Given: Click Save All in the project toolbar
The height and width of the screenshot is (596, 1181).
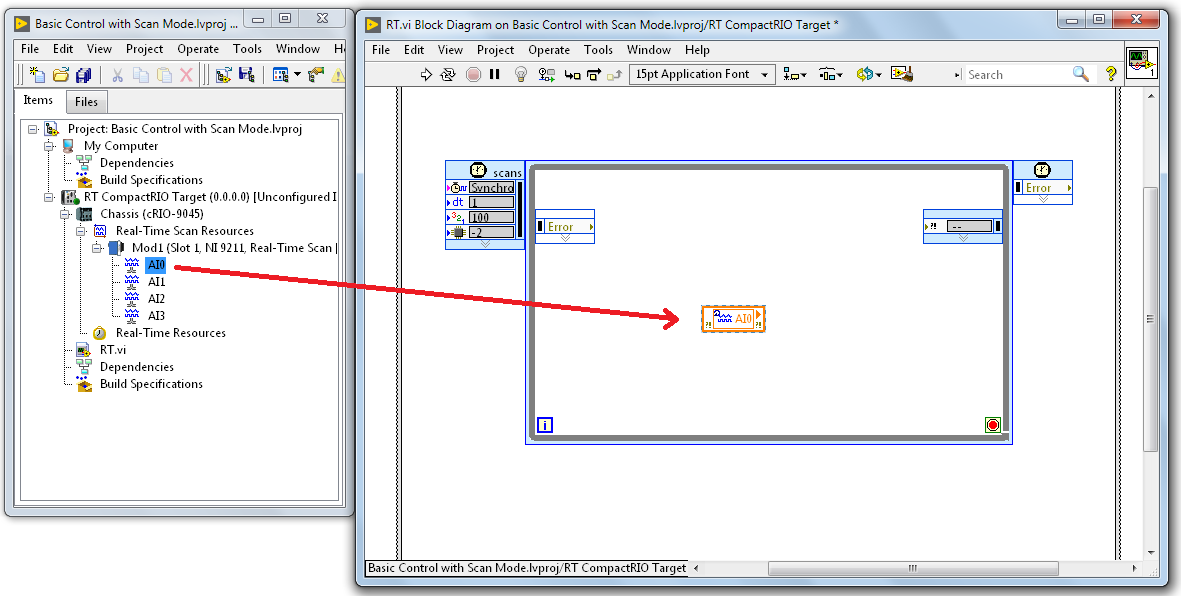Looking at the screenshot, I should pyautogui.click(x=84, y=75).
